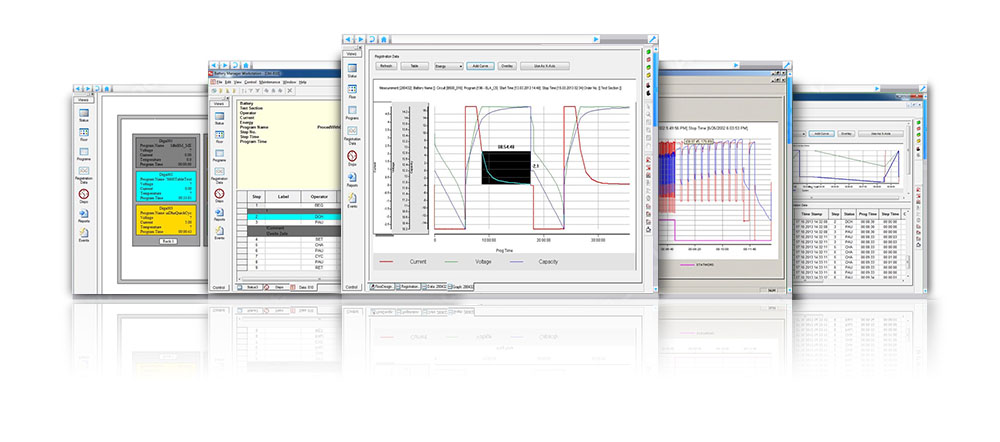Click green indicator atop center right toolbar

coord(650,51)
